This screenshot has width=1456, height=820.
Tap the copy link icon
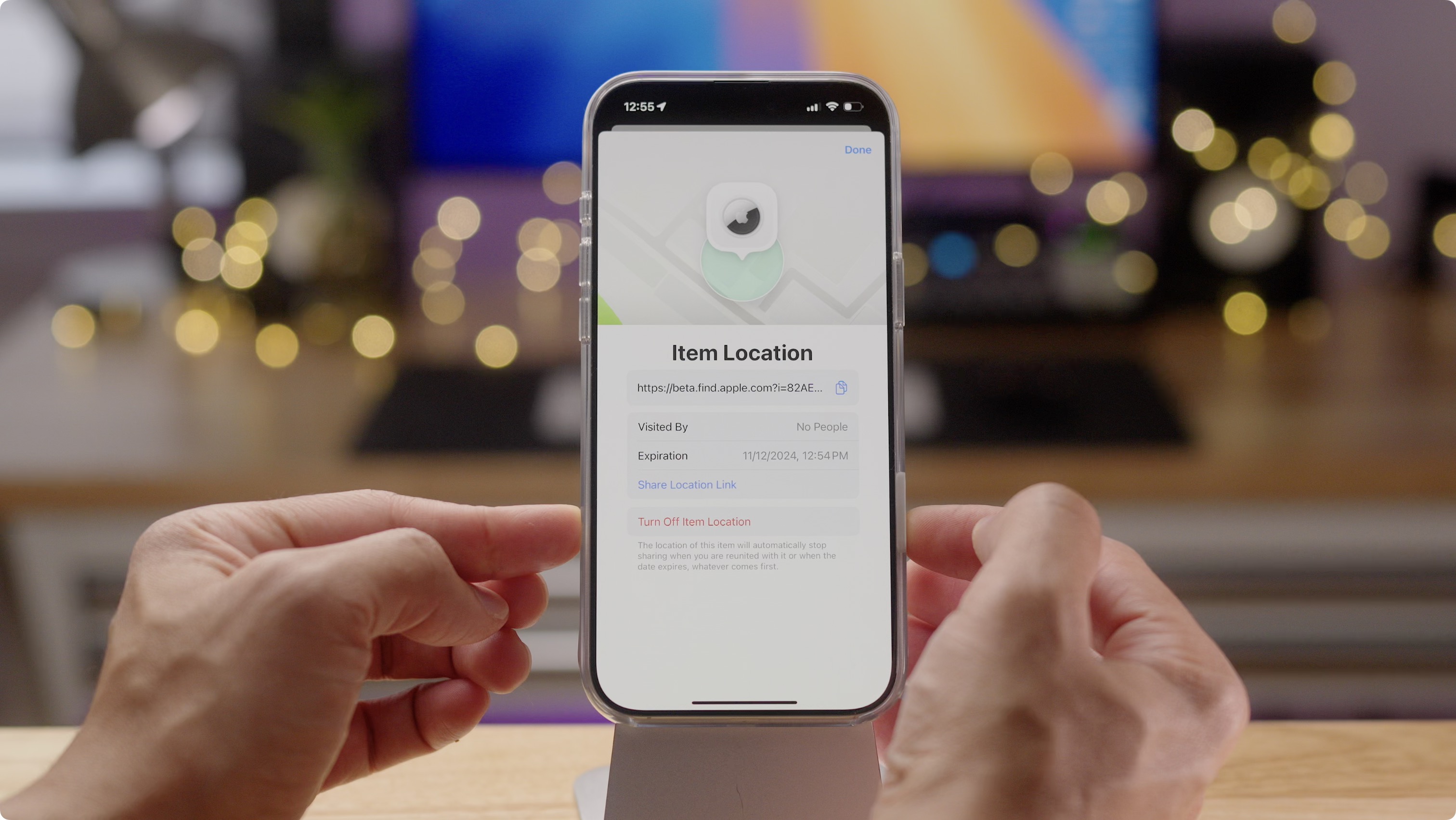tap(842, 388)
